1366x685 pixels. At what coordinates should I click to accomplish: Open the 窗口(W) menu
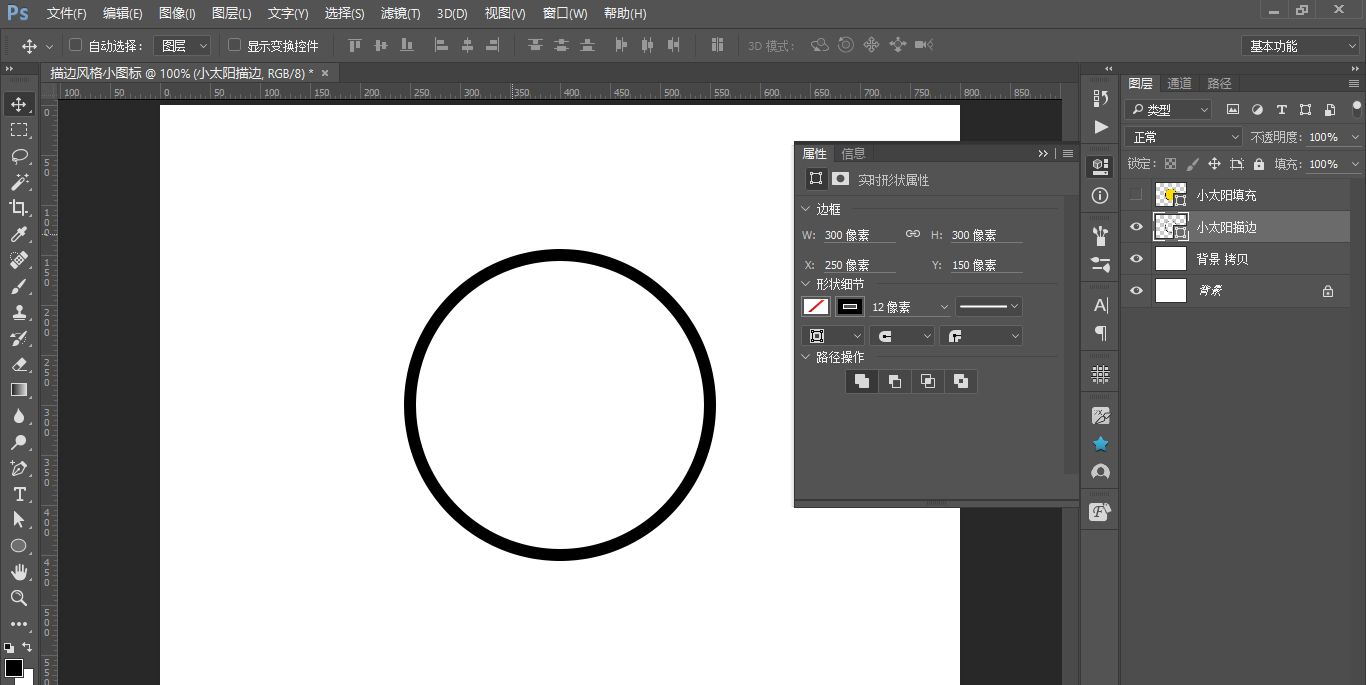pos(565,14)
